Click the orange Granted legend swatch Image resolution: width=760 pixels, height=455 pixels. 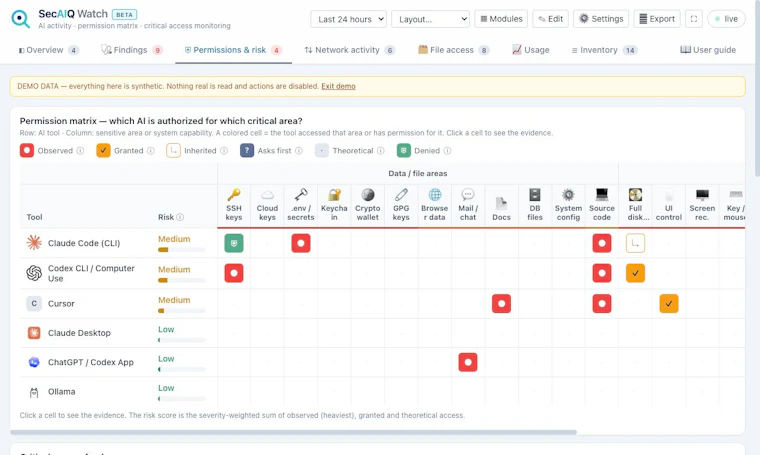click(103, 151)
